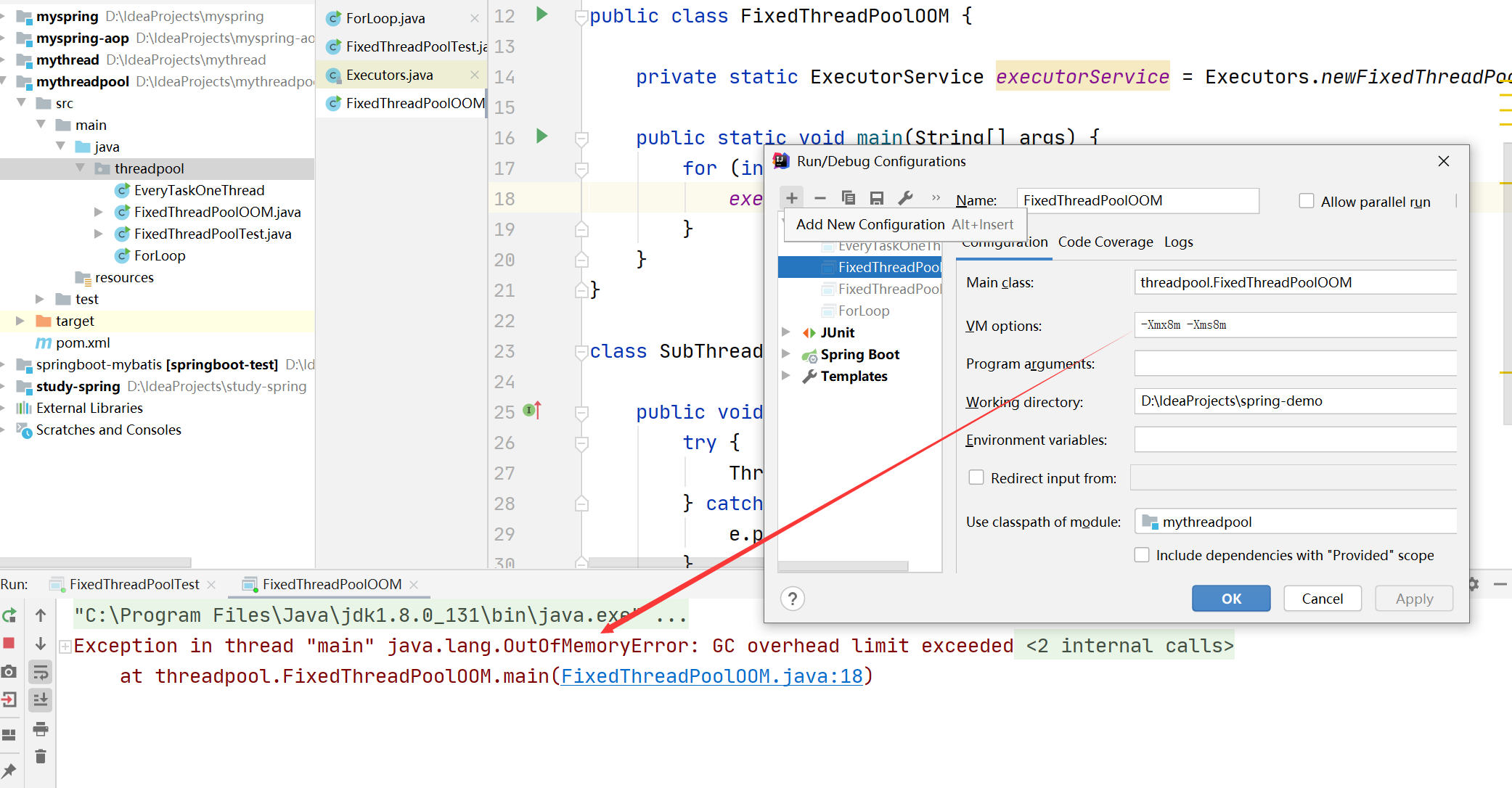
Task: Click the save configuration floppy icon
Action: click(x=877, y=197)
